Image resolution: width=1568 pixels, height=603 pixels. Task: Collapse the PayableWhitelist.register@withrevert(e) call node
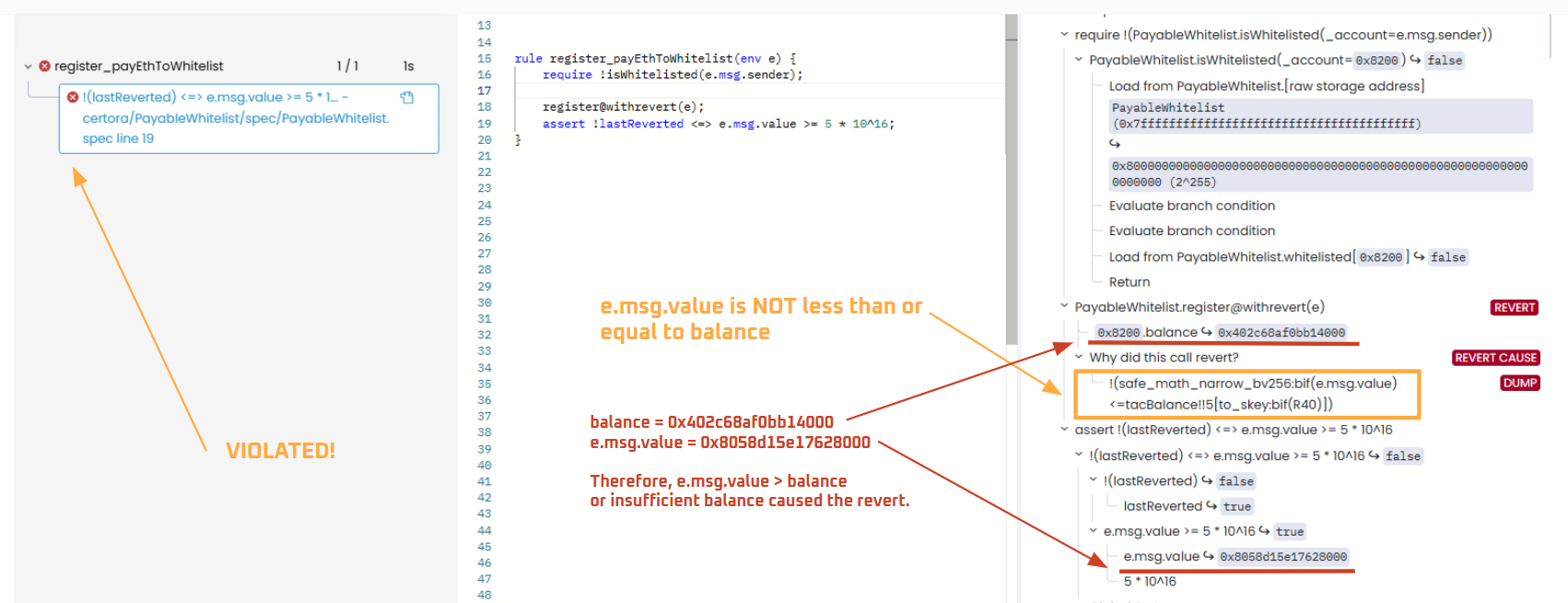(1064, 307)
